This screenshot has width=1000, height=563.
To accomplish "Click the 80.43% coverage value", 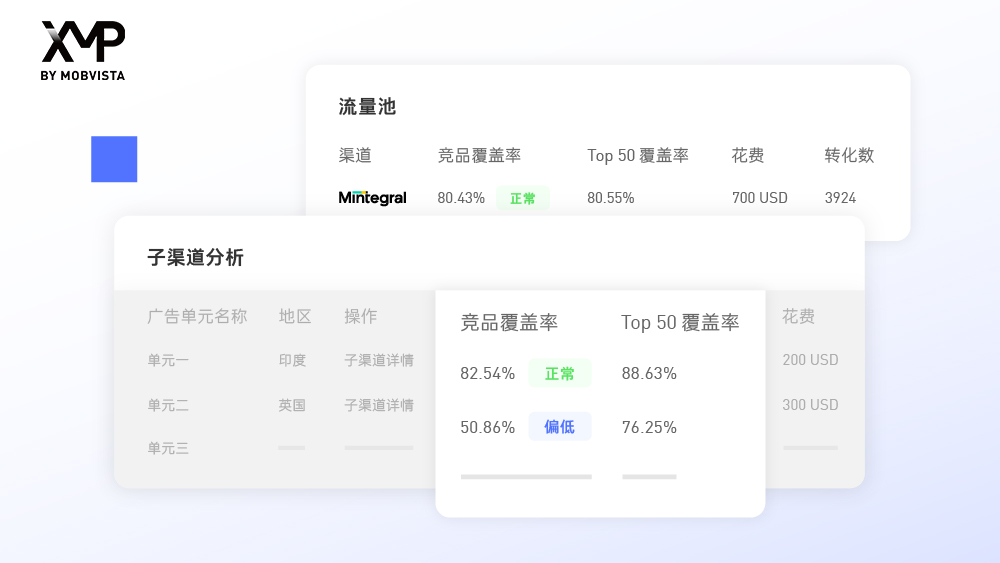I will (461, 198).
